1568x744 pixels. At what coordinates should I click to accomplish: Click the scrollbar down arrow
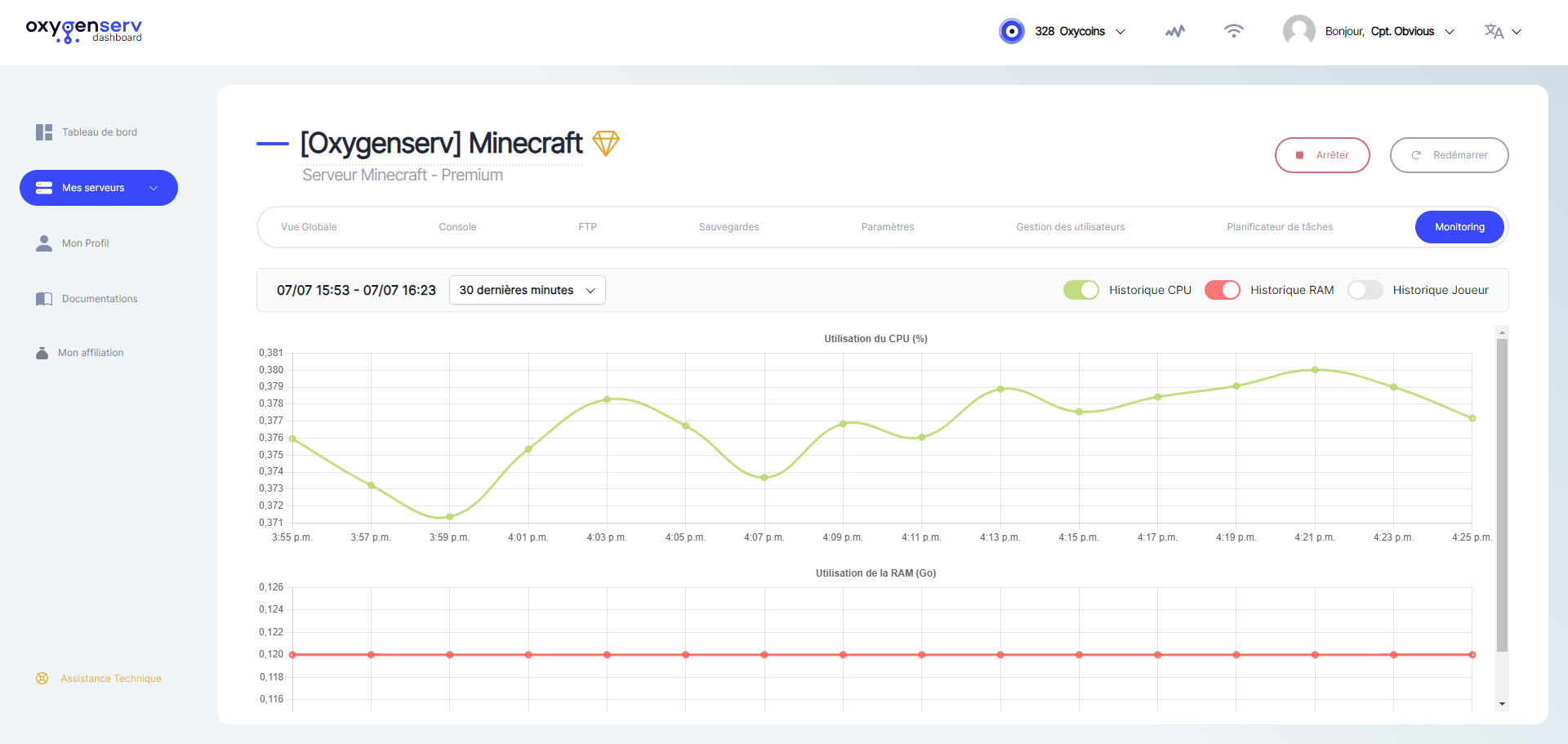pyautogui.click(x=1502, y=704)
